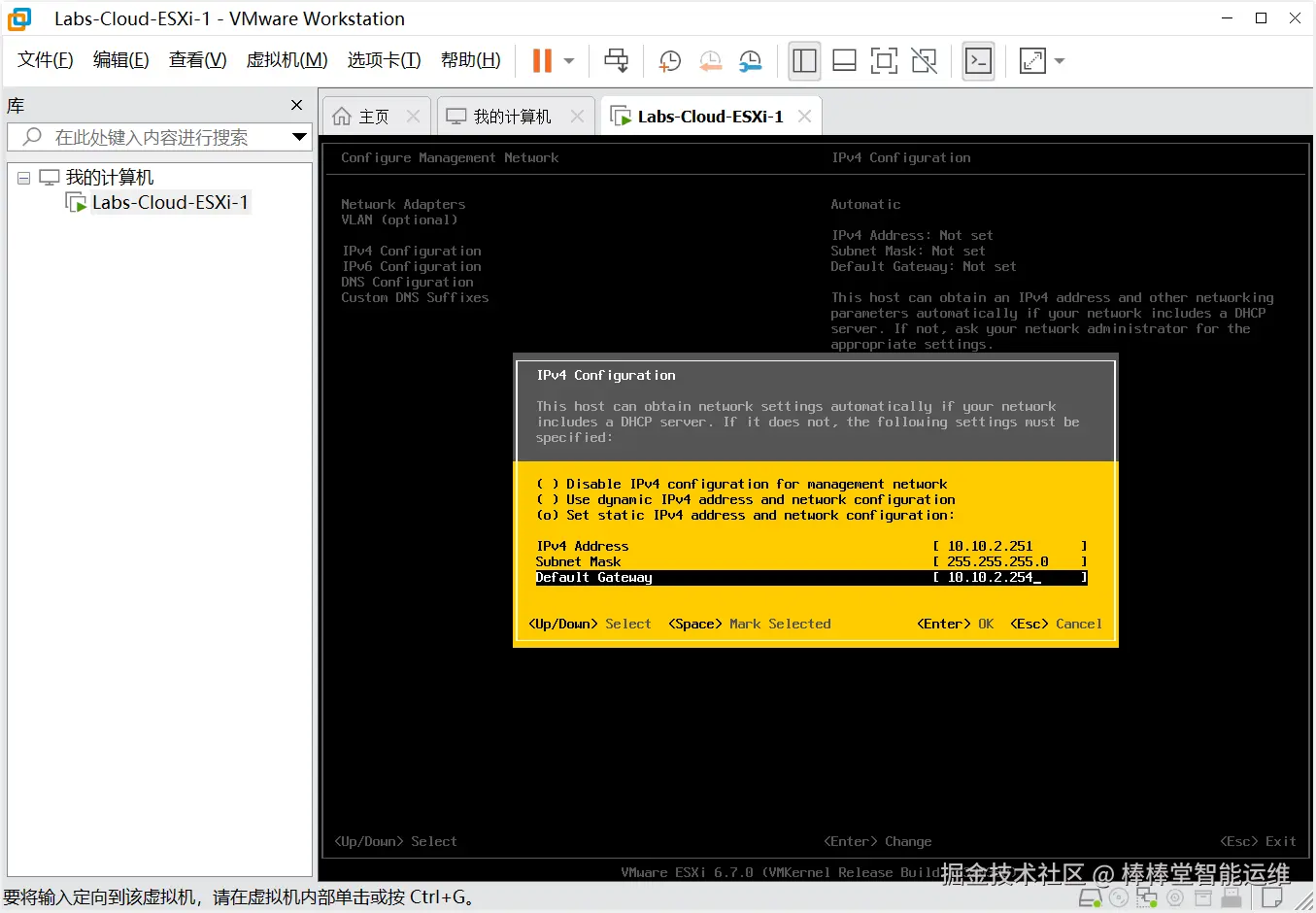Toggle the thumbnail bar view icon
Screen dimensions: 1316x913
(844, 60)
